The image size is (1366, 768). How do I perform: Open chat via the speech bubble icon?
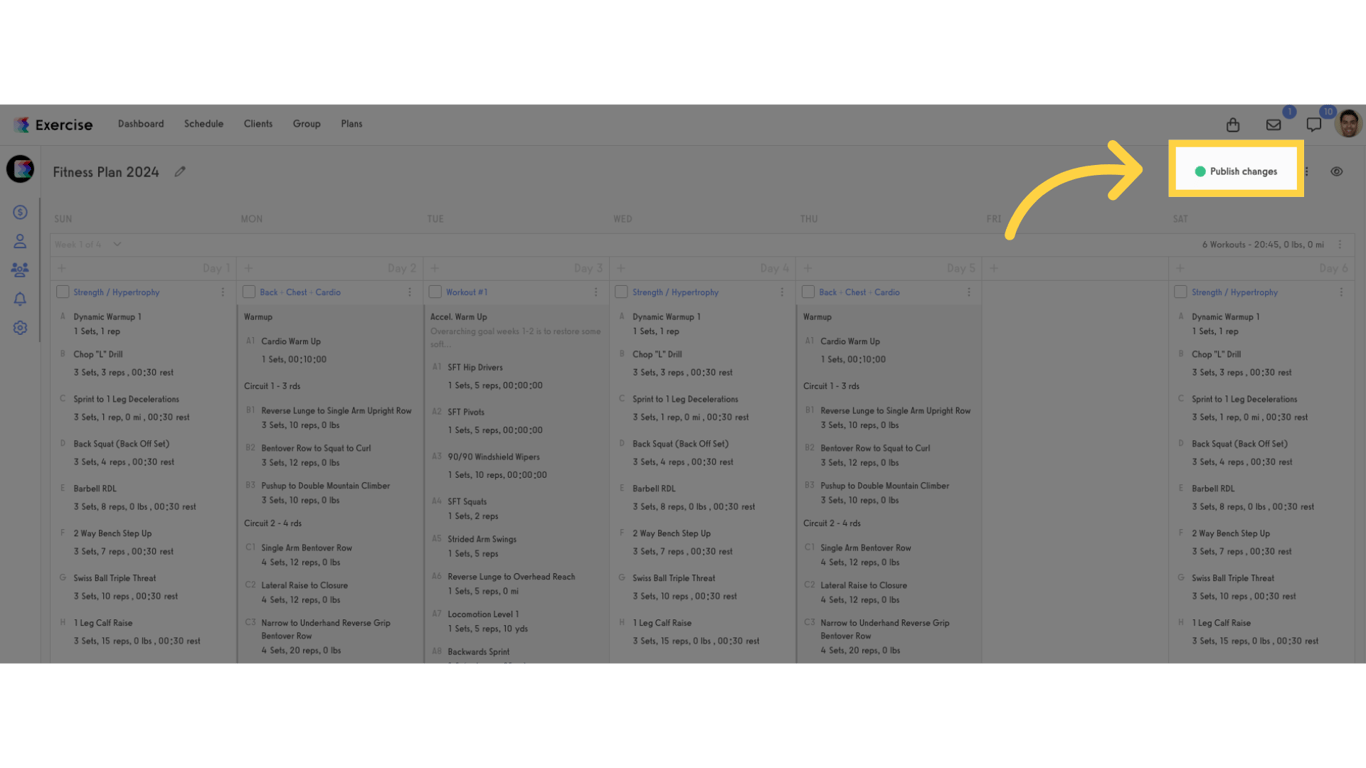(x=1313, y=124)
